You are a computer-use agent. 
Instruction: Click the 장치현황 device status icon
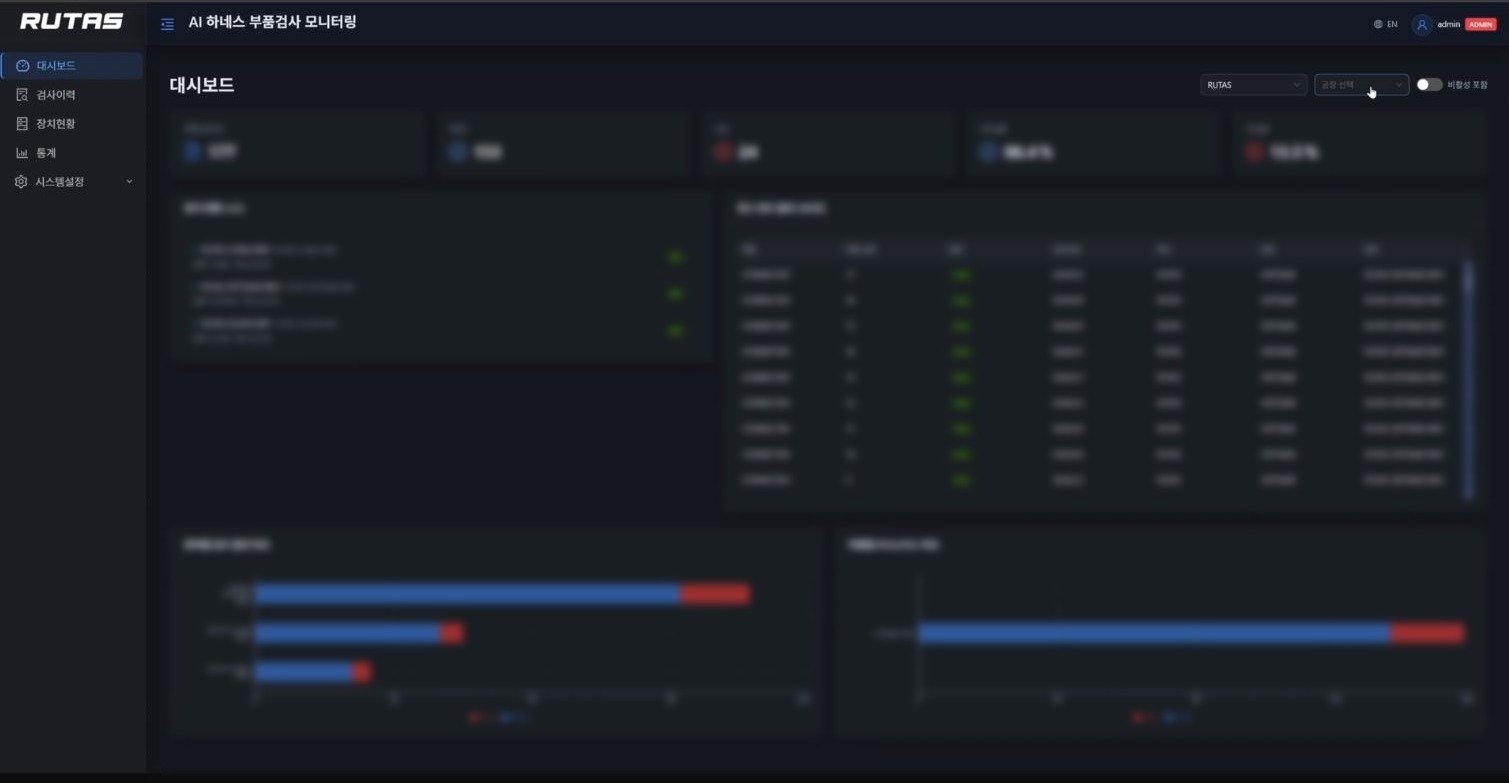click(x=22, y=124)
